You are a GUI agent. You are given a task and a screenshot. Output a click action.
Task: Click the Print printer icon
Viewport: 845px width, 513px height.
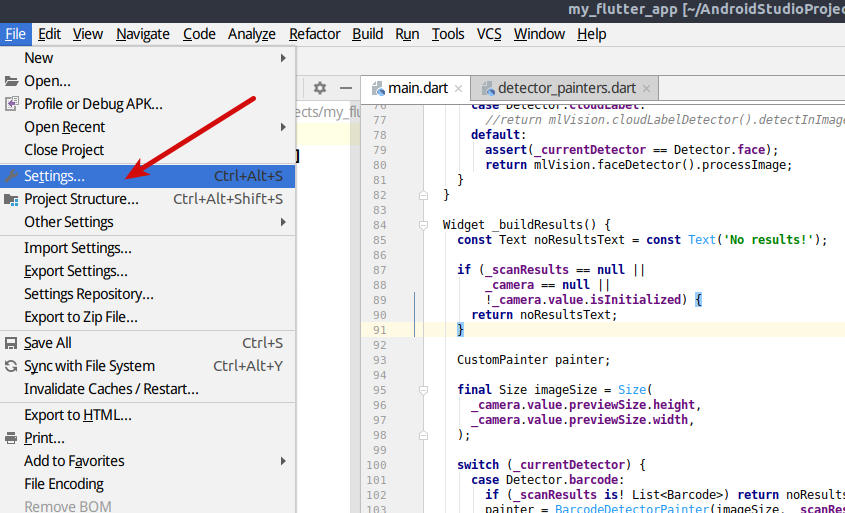pyautogui.click(x=11, y=439)
